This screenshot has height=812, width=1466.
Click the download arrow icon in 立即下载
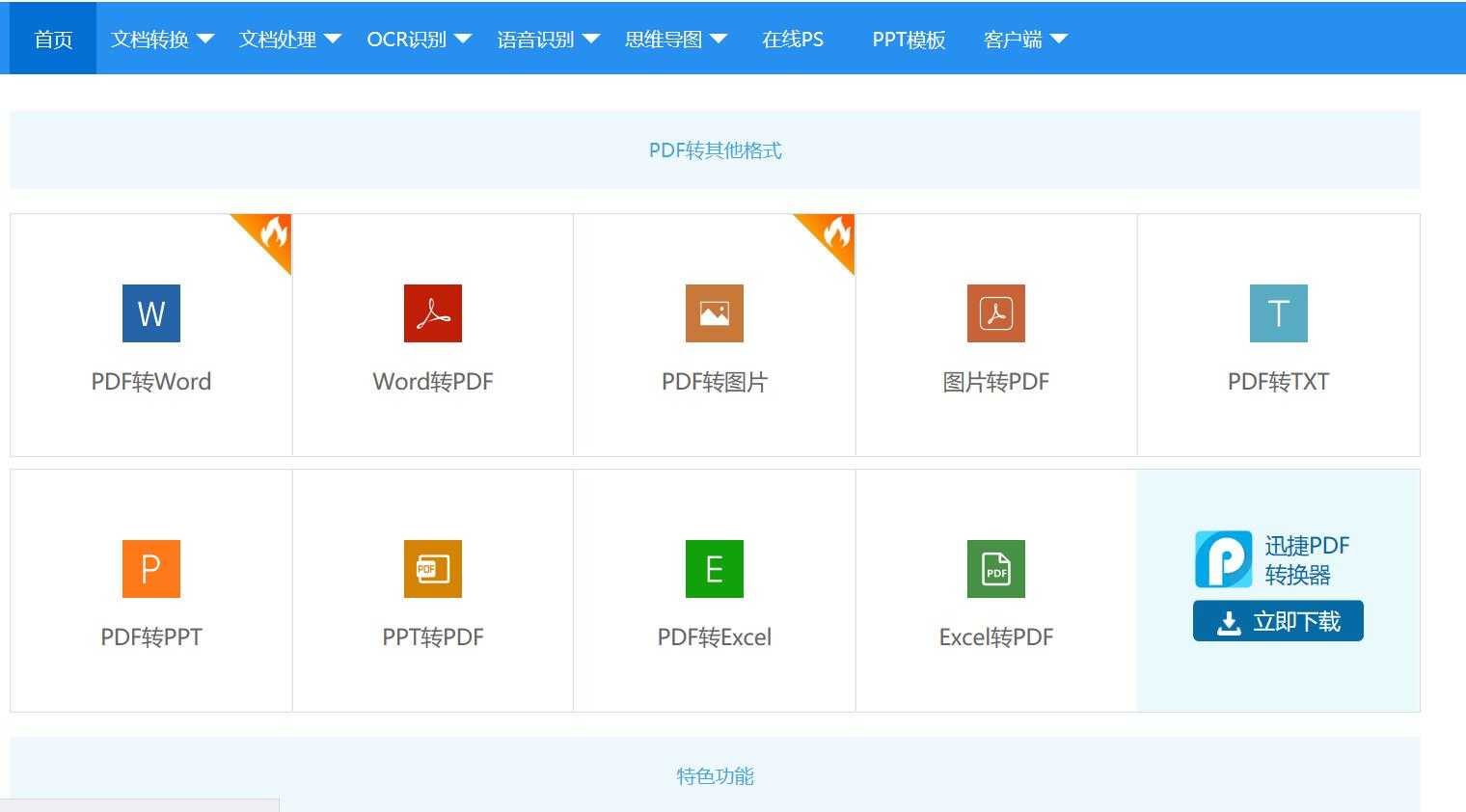[1229, 623]
